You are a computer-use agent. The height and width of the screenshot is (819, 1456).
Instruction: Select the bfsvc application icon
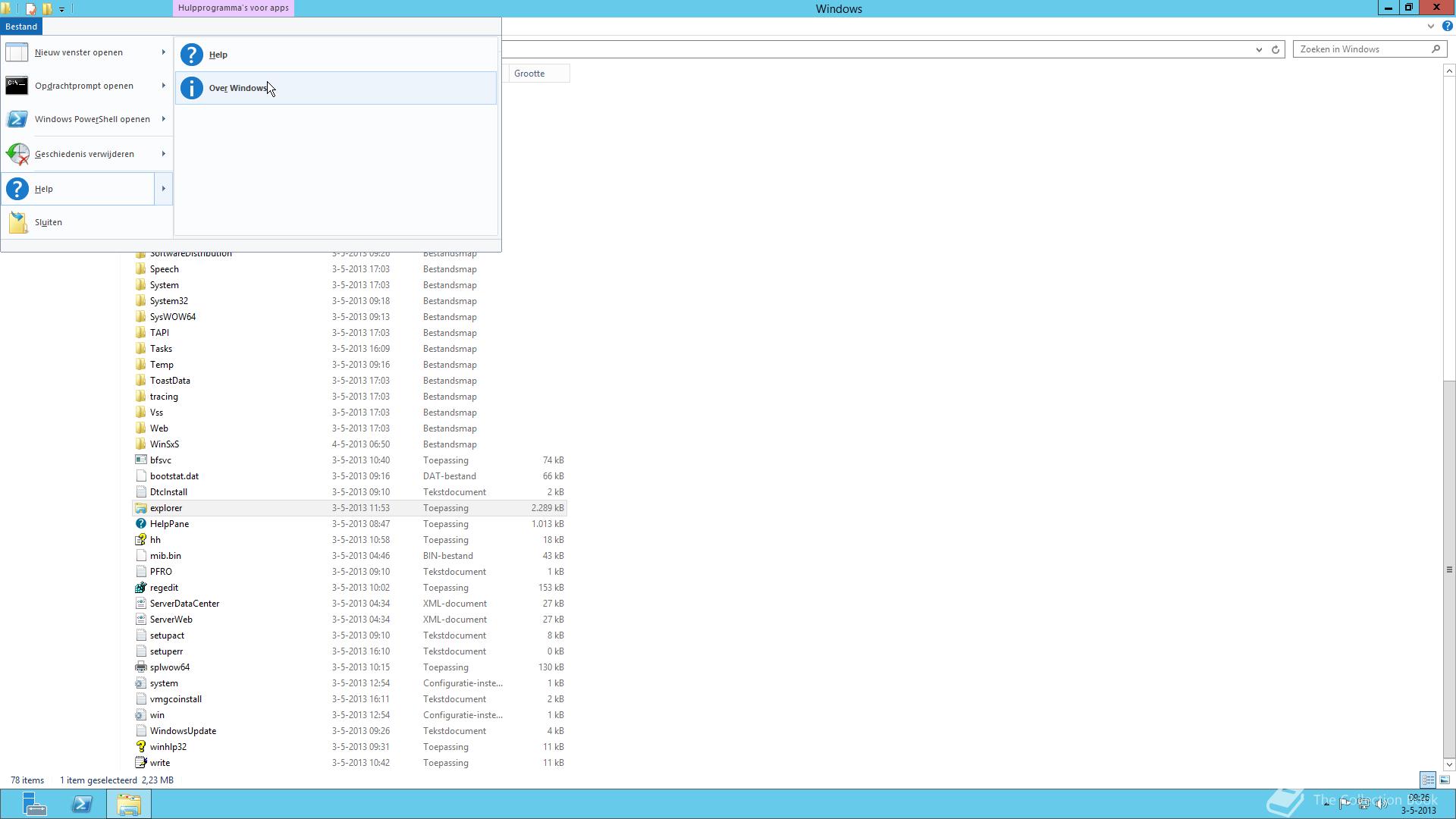140,460
